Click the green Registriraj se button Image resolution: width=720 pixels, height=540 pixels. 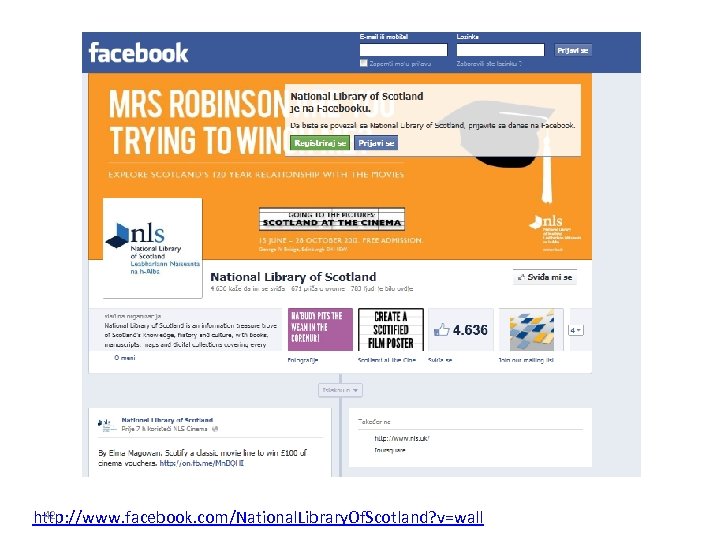coord(320,143)
